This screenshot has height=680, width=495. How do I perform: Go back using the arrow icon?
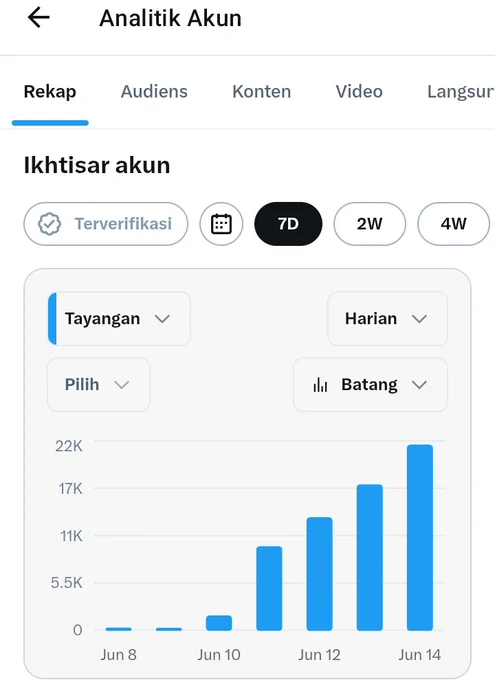[39, 18]
